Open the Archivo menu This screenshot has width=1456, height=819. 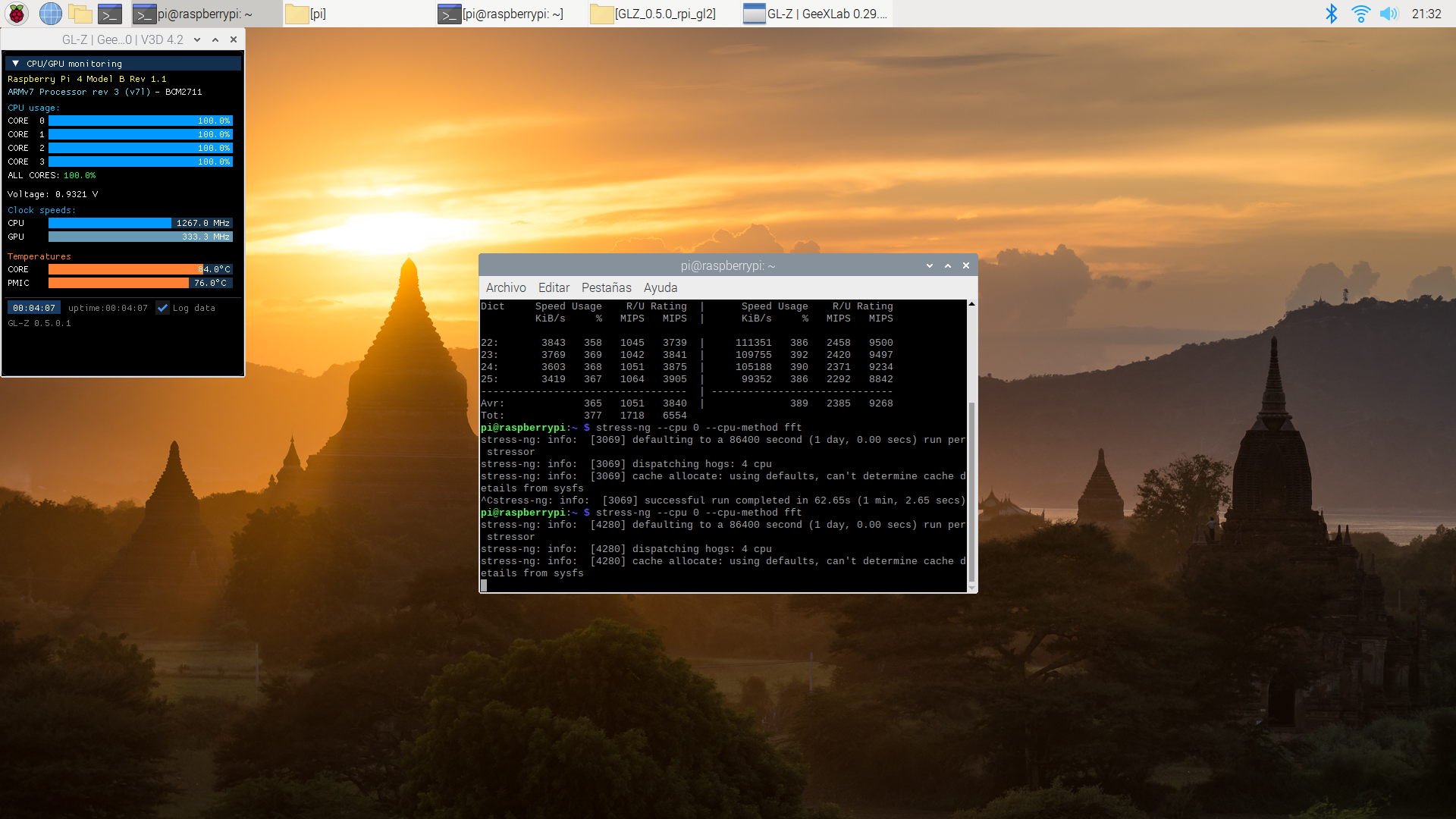505,288
